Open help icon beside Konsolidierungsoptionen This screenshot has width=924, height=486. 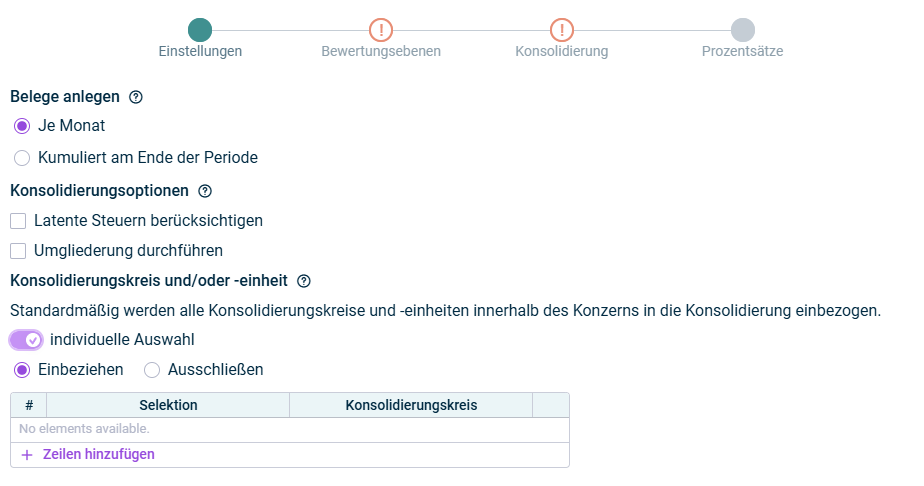pyautogui.click(x=205, y=190)
